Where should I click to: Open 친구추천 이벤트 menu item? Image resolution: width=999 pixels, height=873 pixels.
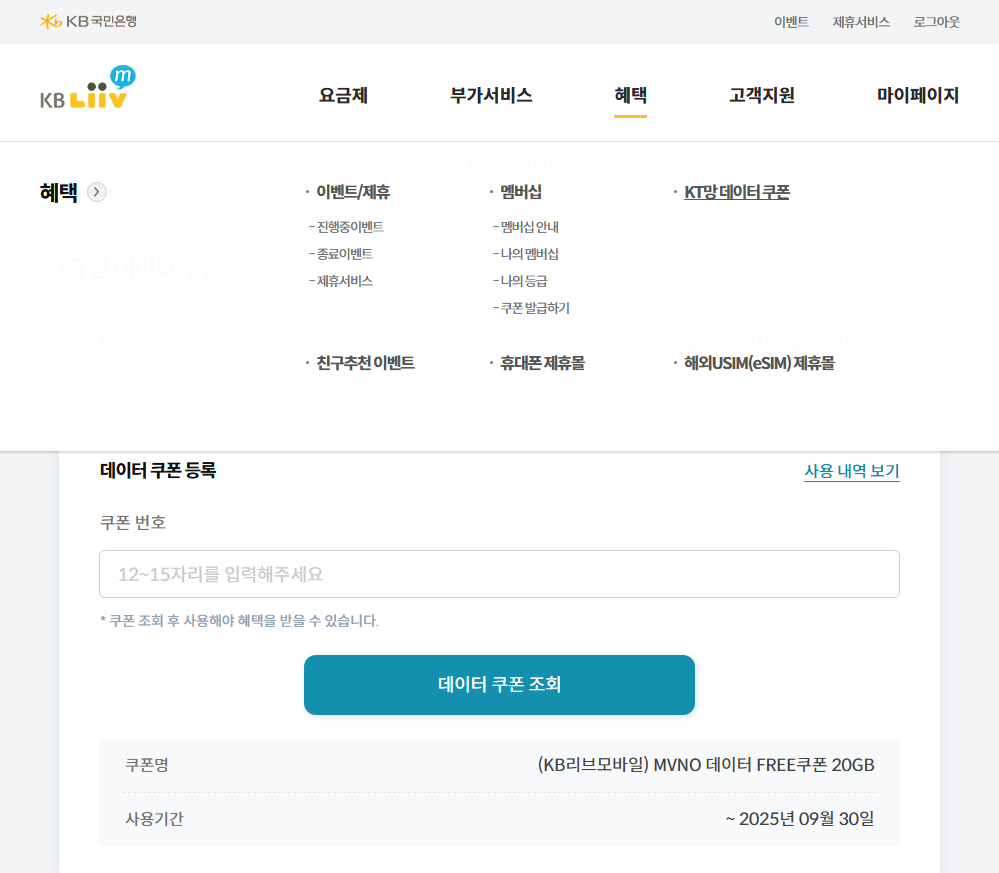[365, 363]
